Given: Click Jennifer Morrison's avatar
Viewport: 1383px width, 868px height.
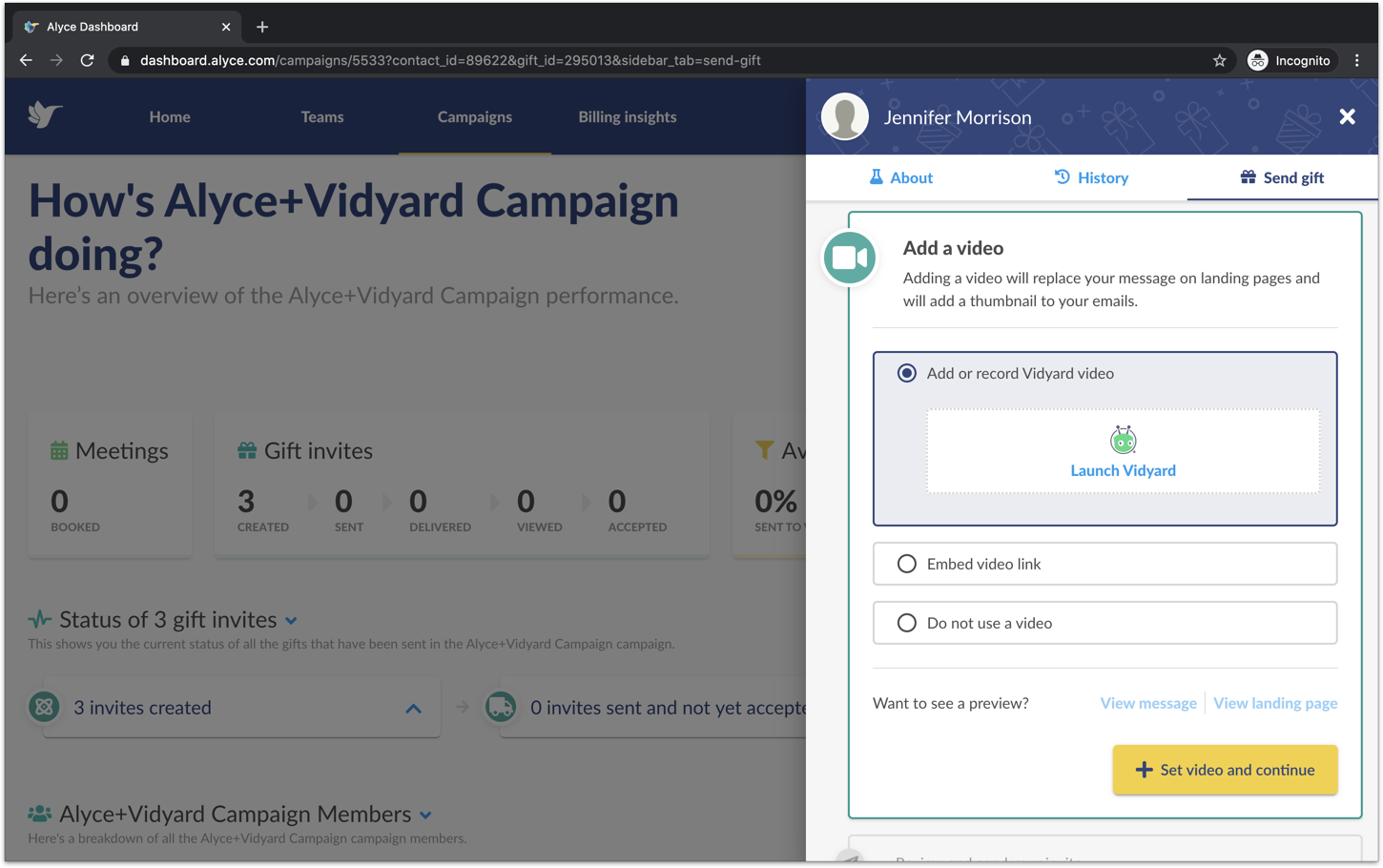Looking at the screenshot, I should pos(845,117).
